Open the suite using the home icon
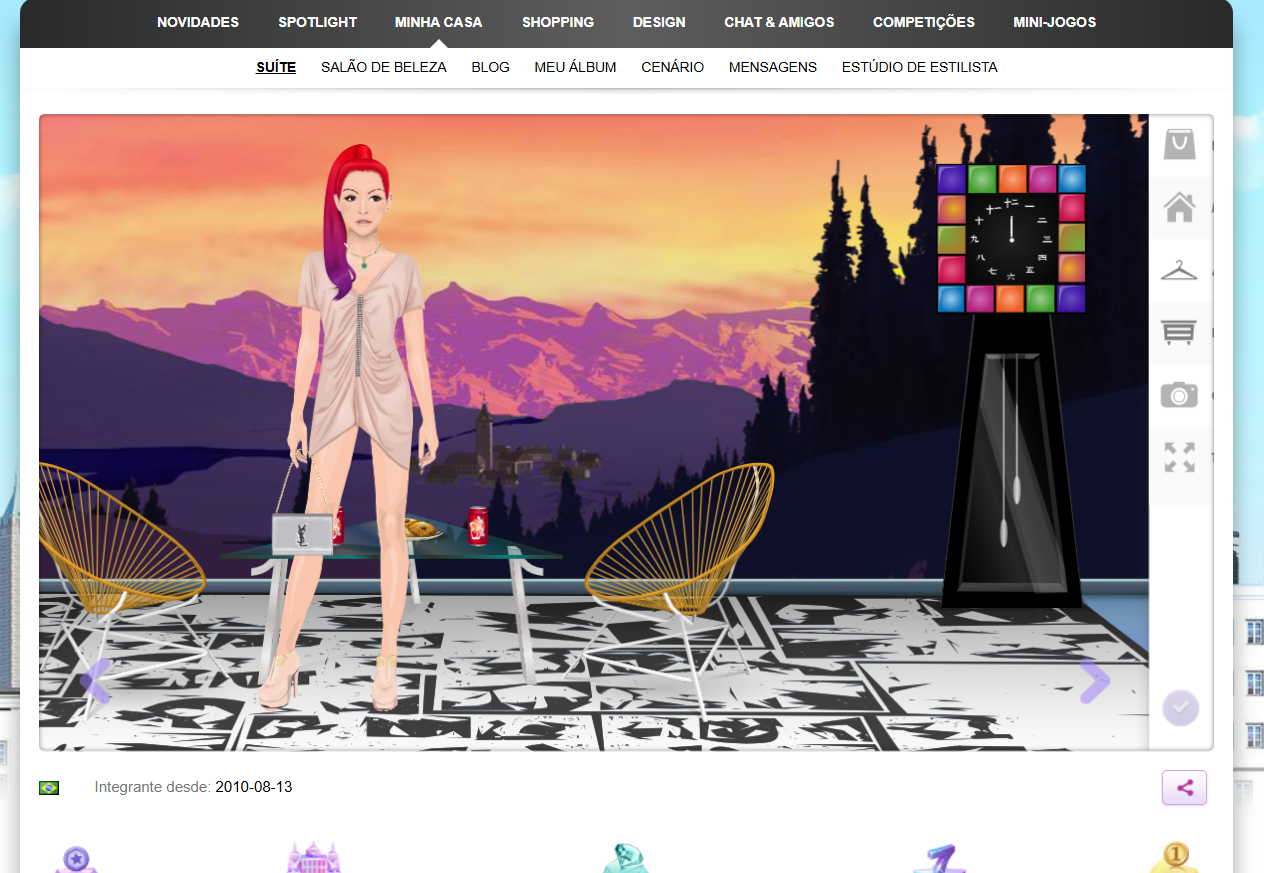Screen dimensions: 1264x873 tap(1180, 207)
